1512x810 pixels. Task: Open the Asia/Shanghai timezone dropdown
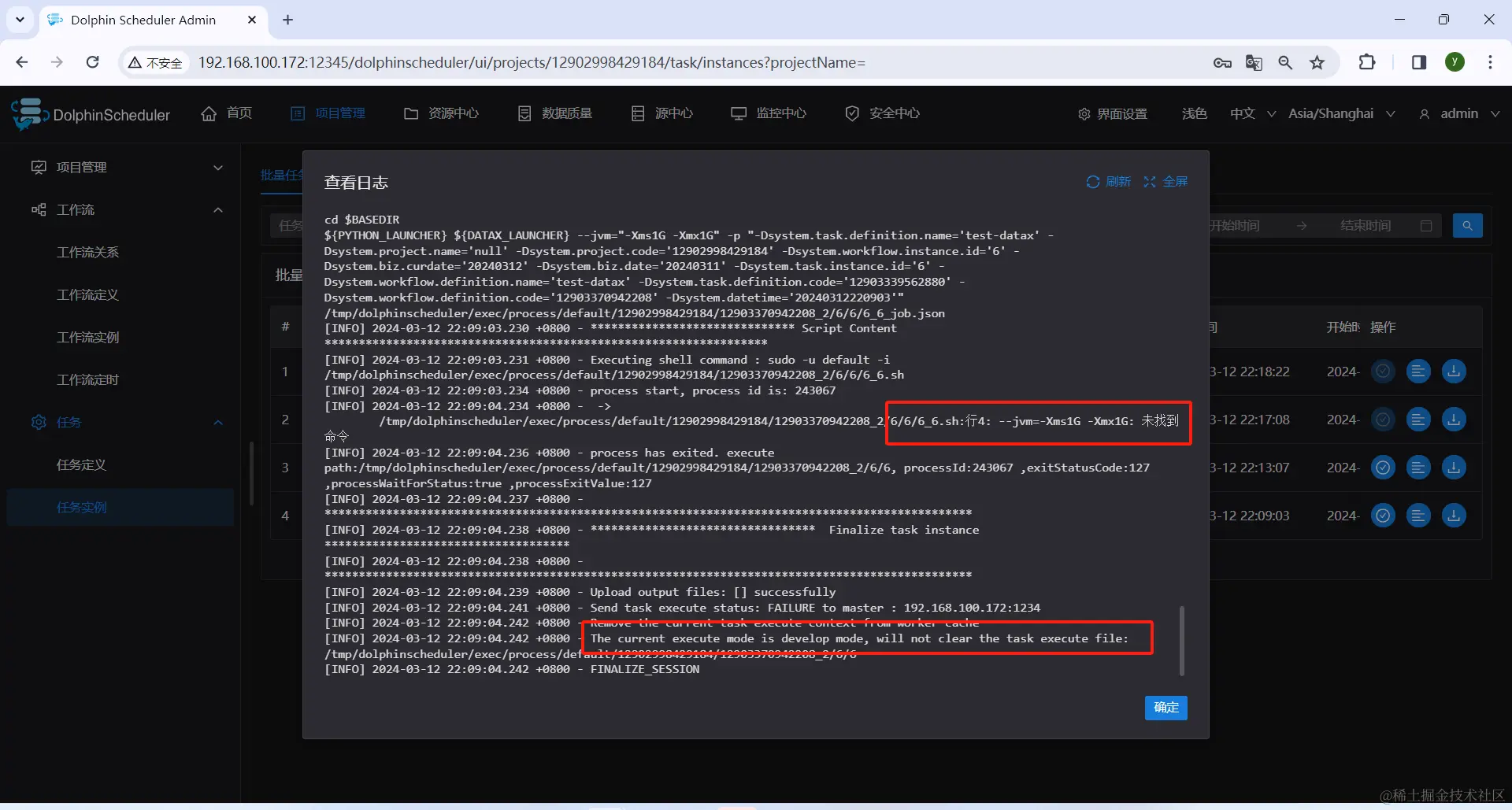coord(1342,114)
